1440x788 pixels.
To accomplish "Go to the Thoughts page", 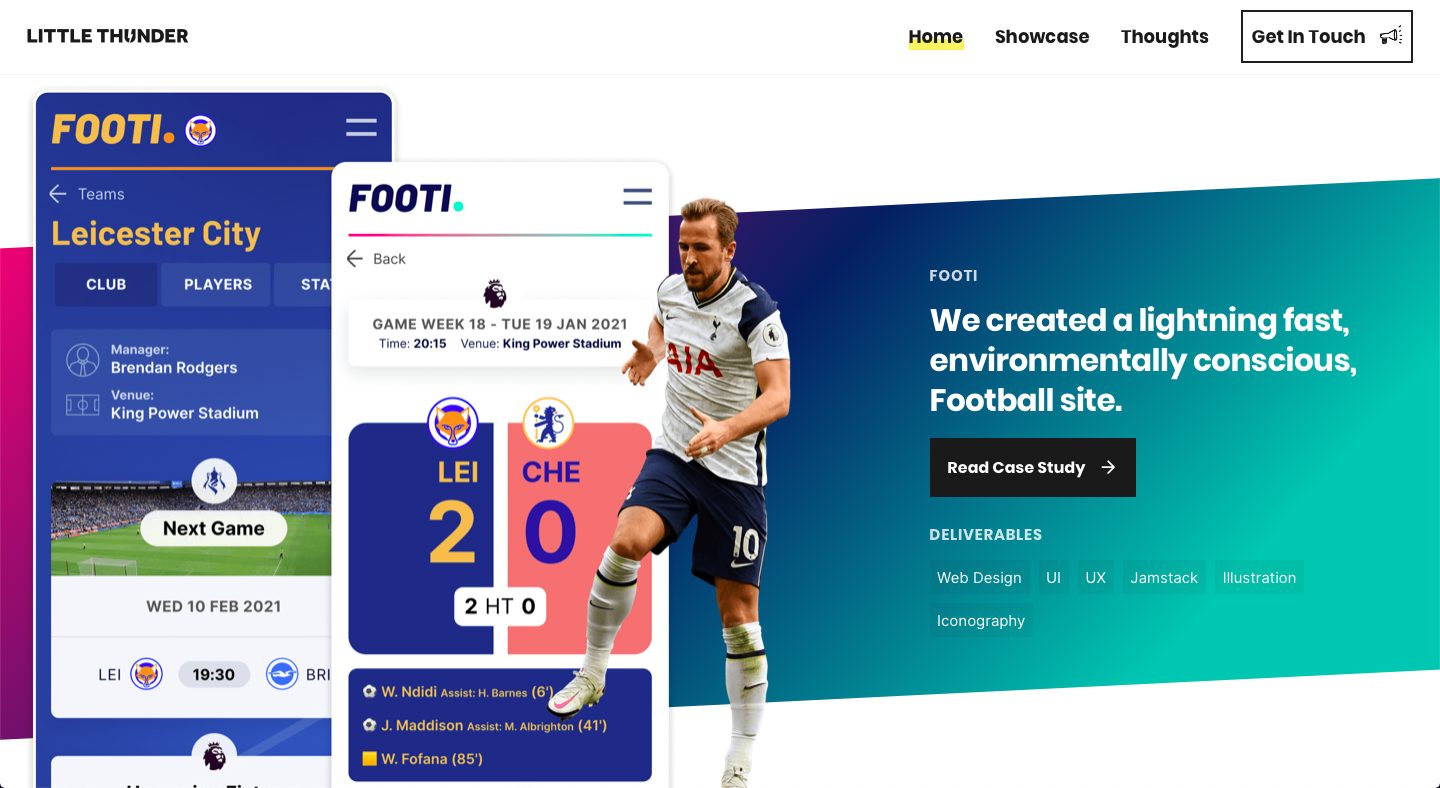I will (1165, 36).
